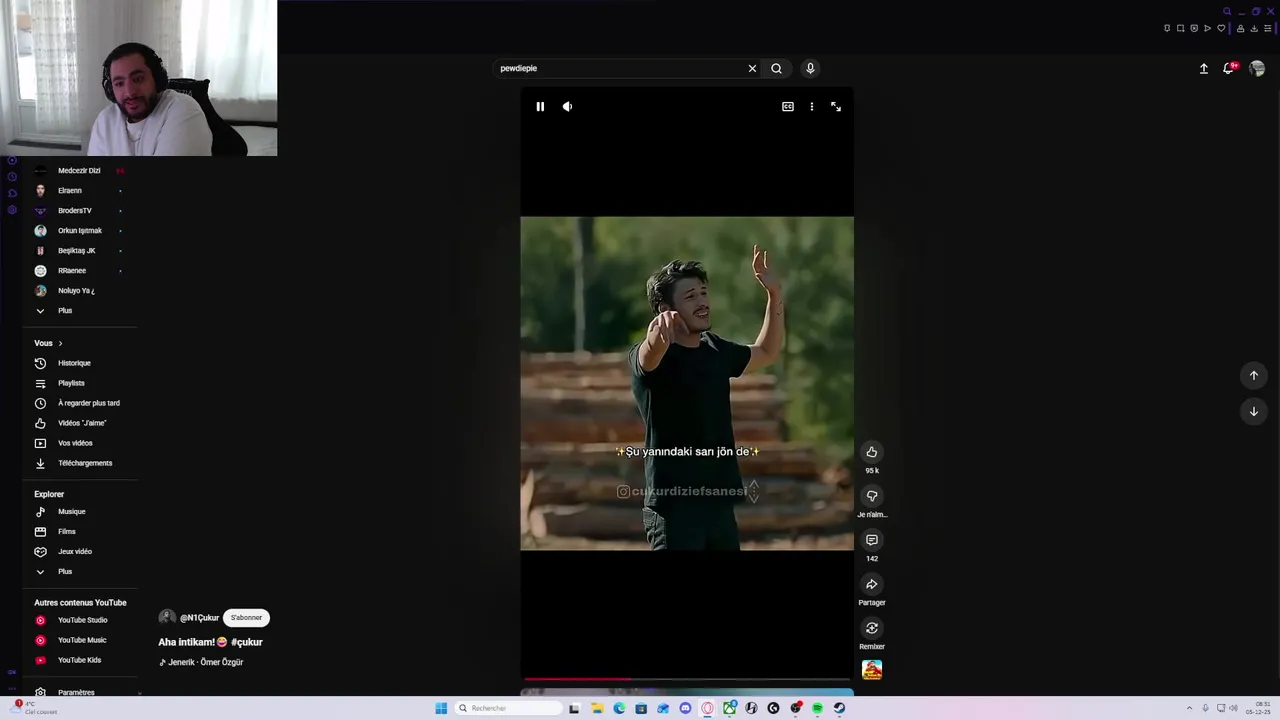Open Discord from the taskbar
The image size is (1280, 720).
[685, 708]
